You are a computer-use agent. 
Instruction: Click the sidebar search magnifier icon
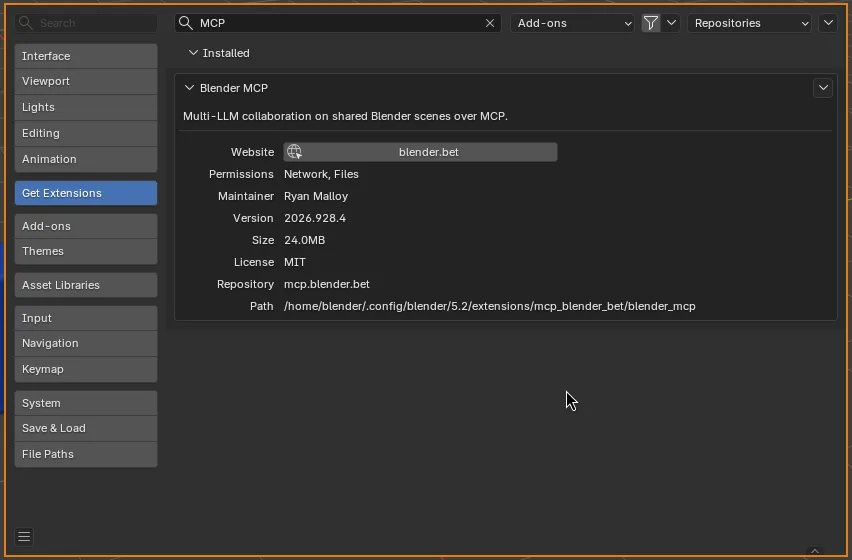tap(25, 23)
